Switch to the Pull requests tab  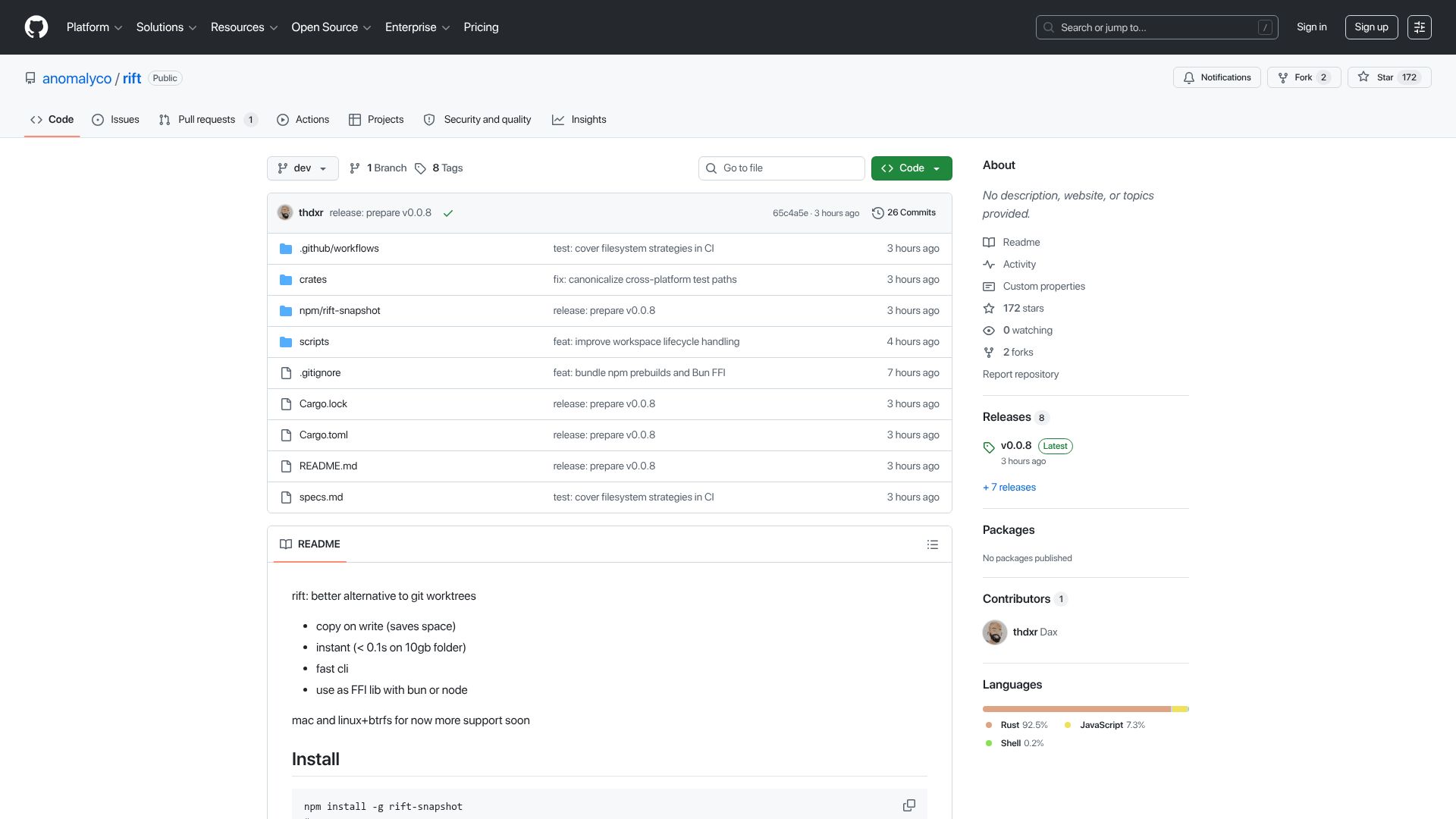click(x=208, y=120)
